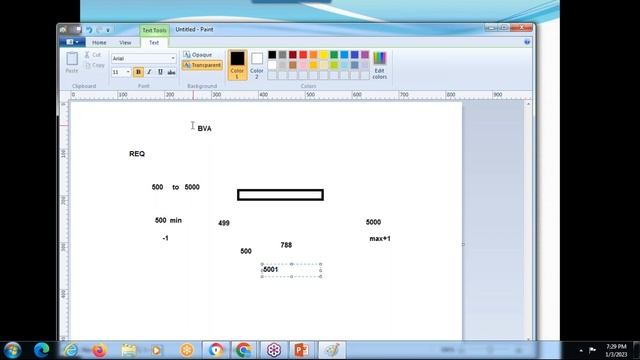The width and height of the screenshot is (640, 360).
Task: Toggle strikethrough formatting in Font group
Action: pos(171,72)
